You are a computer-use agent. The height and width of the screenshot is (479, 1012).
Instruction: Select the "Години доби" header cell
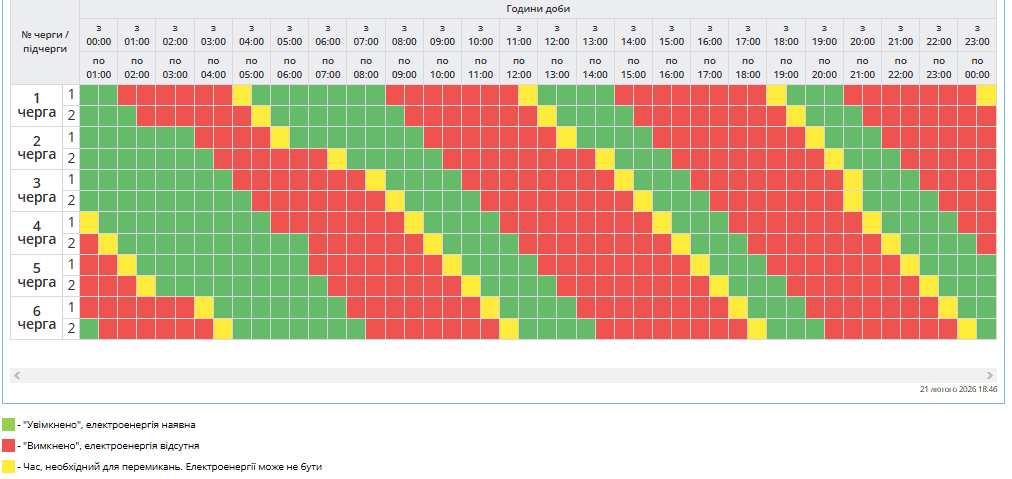(537, 9)
